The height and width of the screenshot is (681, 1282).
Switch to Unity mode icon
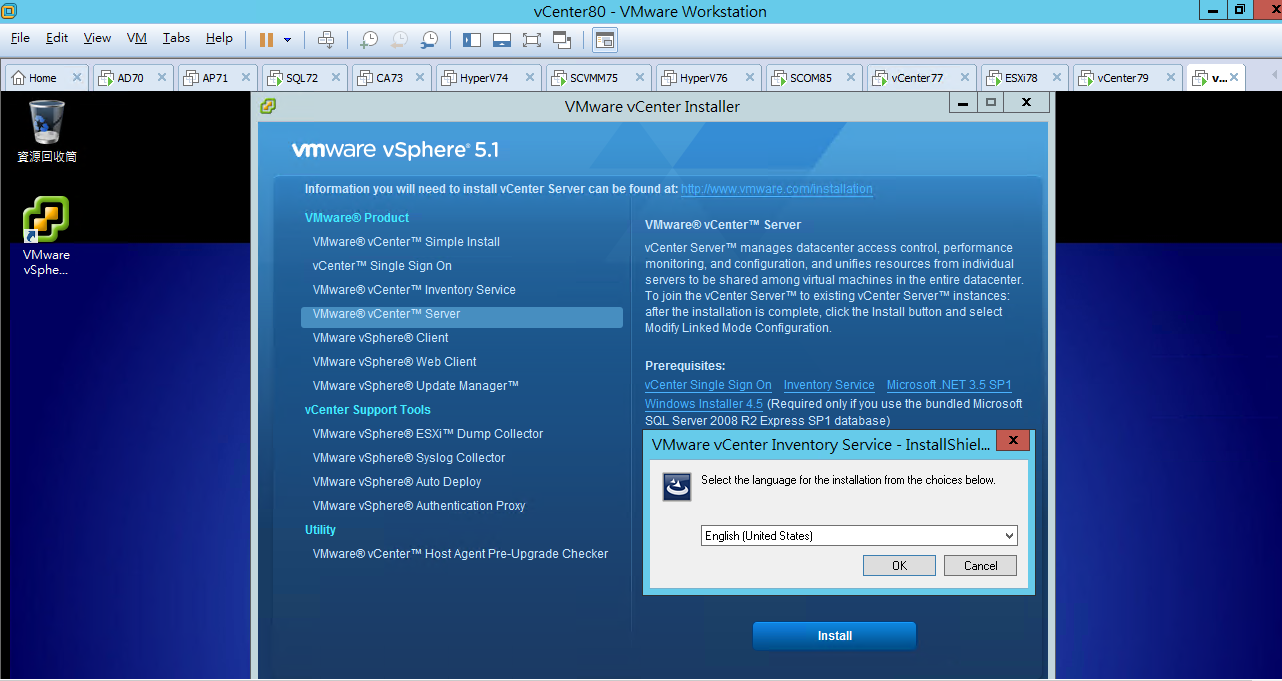coord(562,40)
